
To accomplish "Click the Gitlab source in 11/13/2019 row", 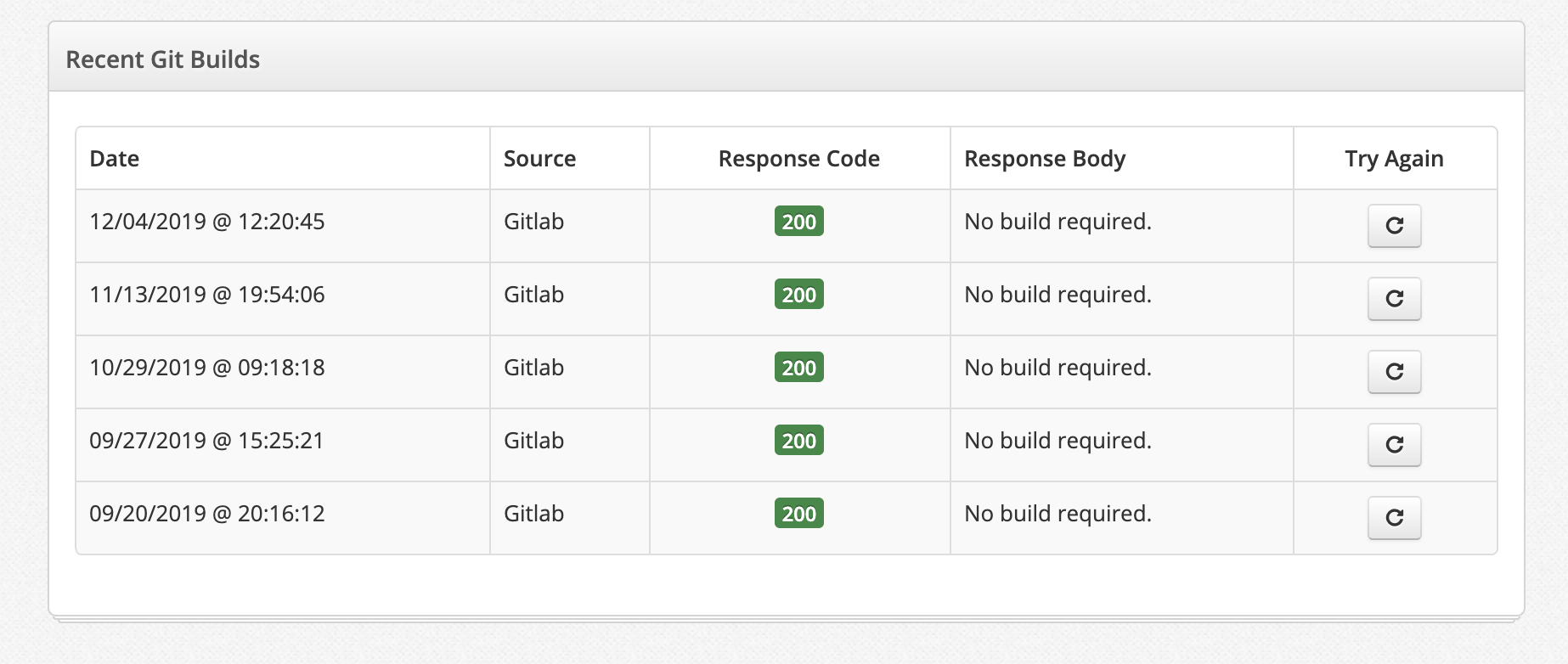I will coord(533,295).
